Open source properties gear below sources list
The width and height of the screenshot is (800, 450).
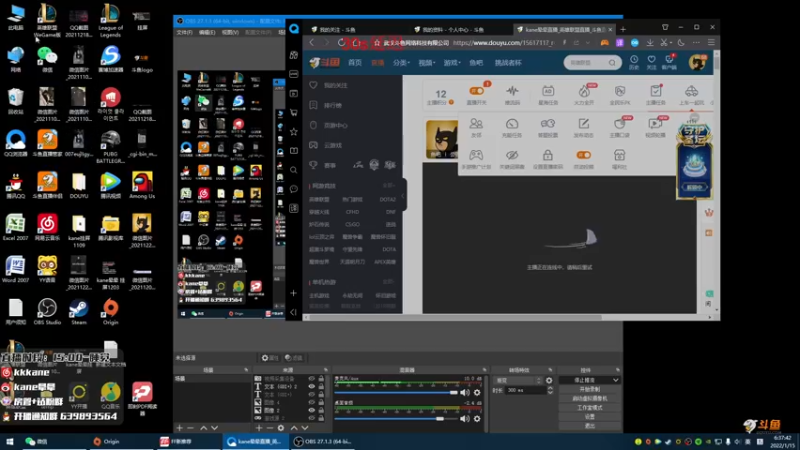[x=281, y=428]
